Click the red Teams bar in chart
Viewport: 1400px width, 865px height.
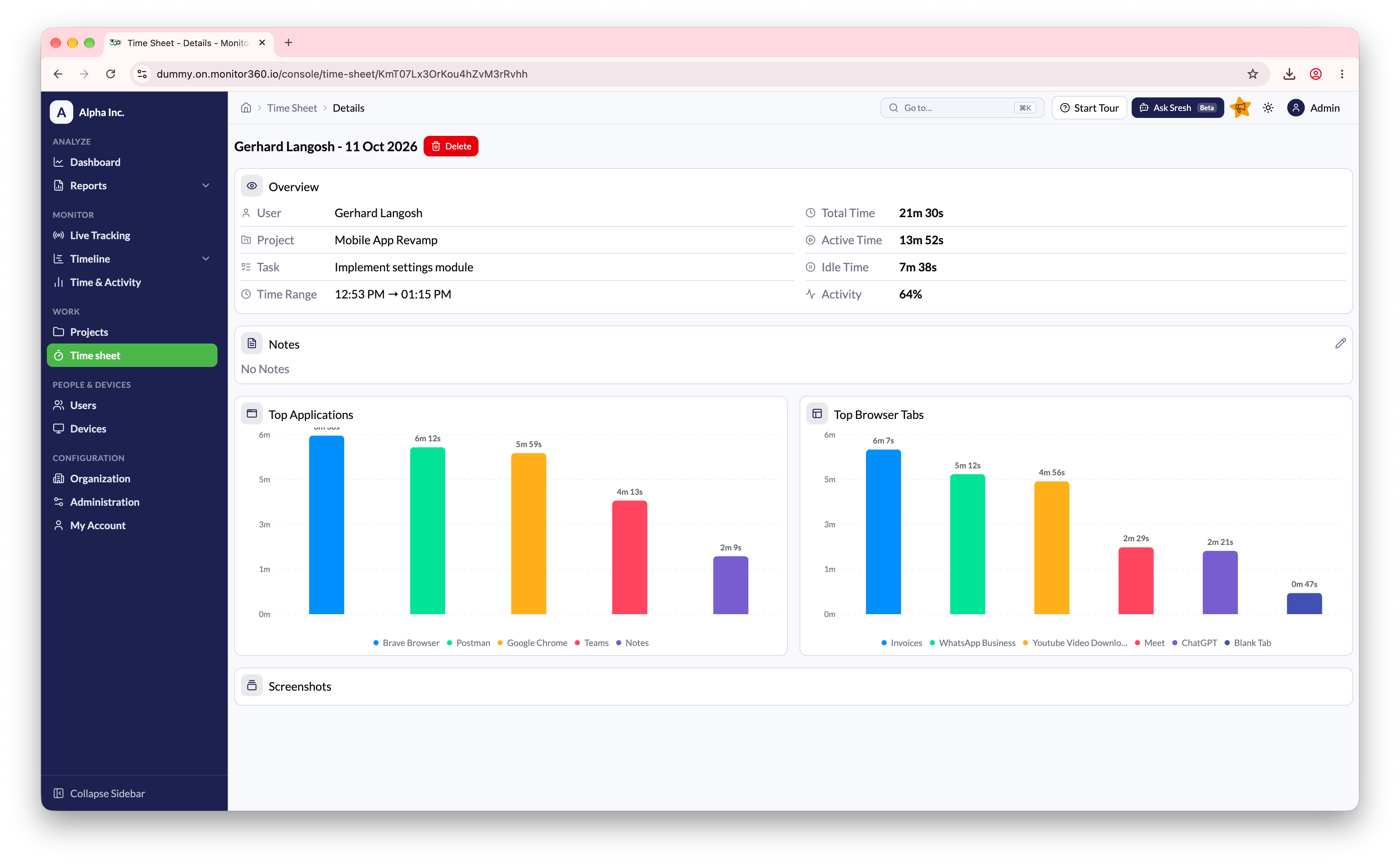(629, 557)
